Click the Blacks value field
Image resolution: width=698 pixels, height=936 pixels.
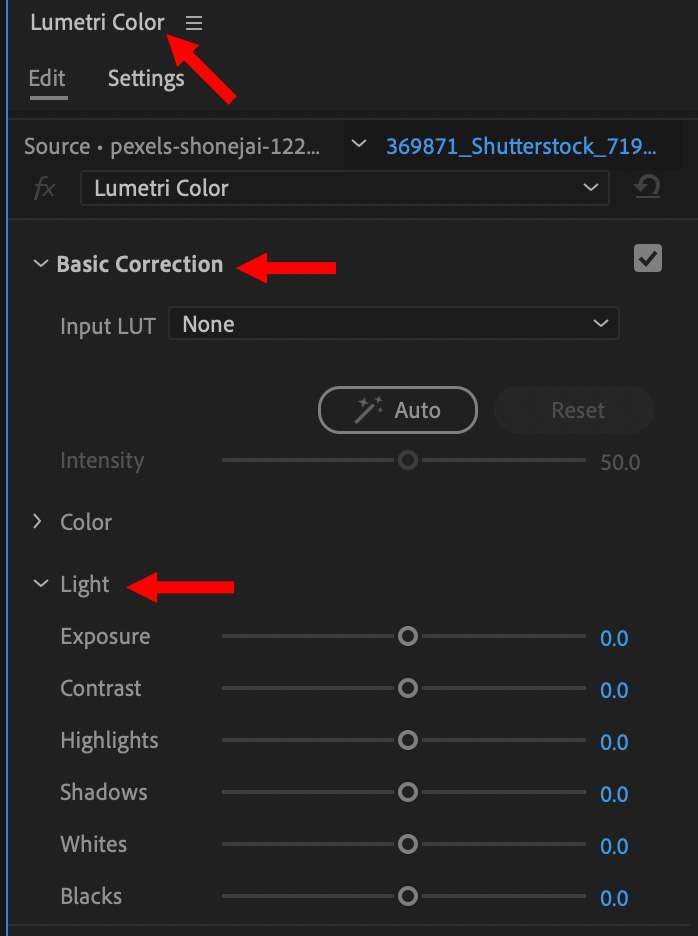click(x=614, y=898)
